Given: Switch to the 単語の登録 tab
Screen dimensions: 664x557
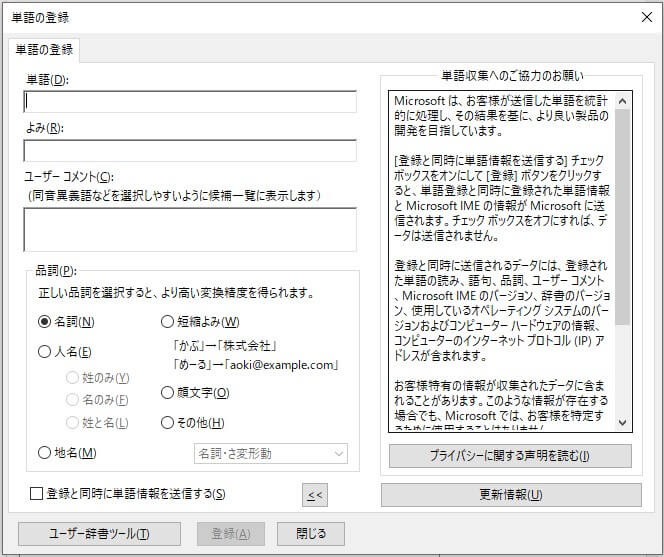Looking at the screenshot, I should tap(42, 50).
